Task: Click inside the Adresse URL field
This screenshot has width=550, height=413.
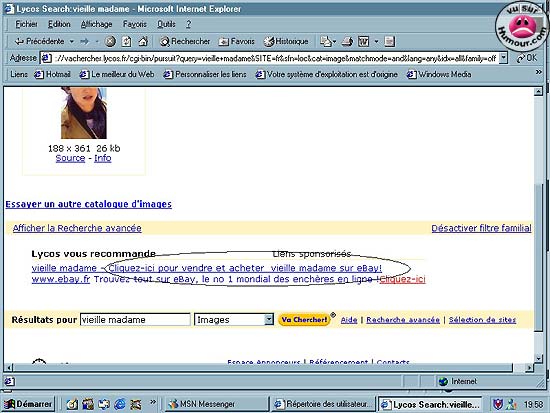Action: point(275,58)
